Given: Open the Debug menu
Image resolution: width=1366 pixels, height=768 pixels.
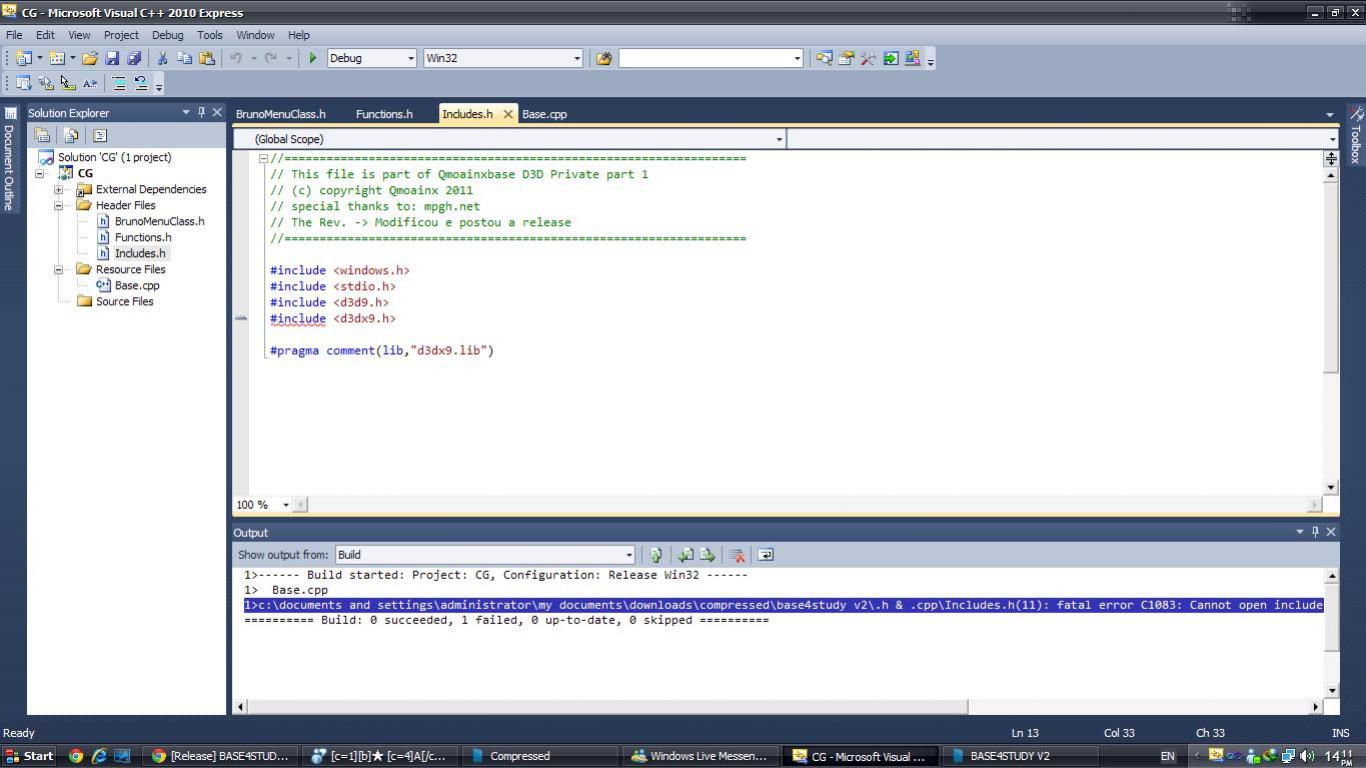Looking at the screenshot, I should point(167,35).
